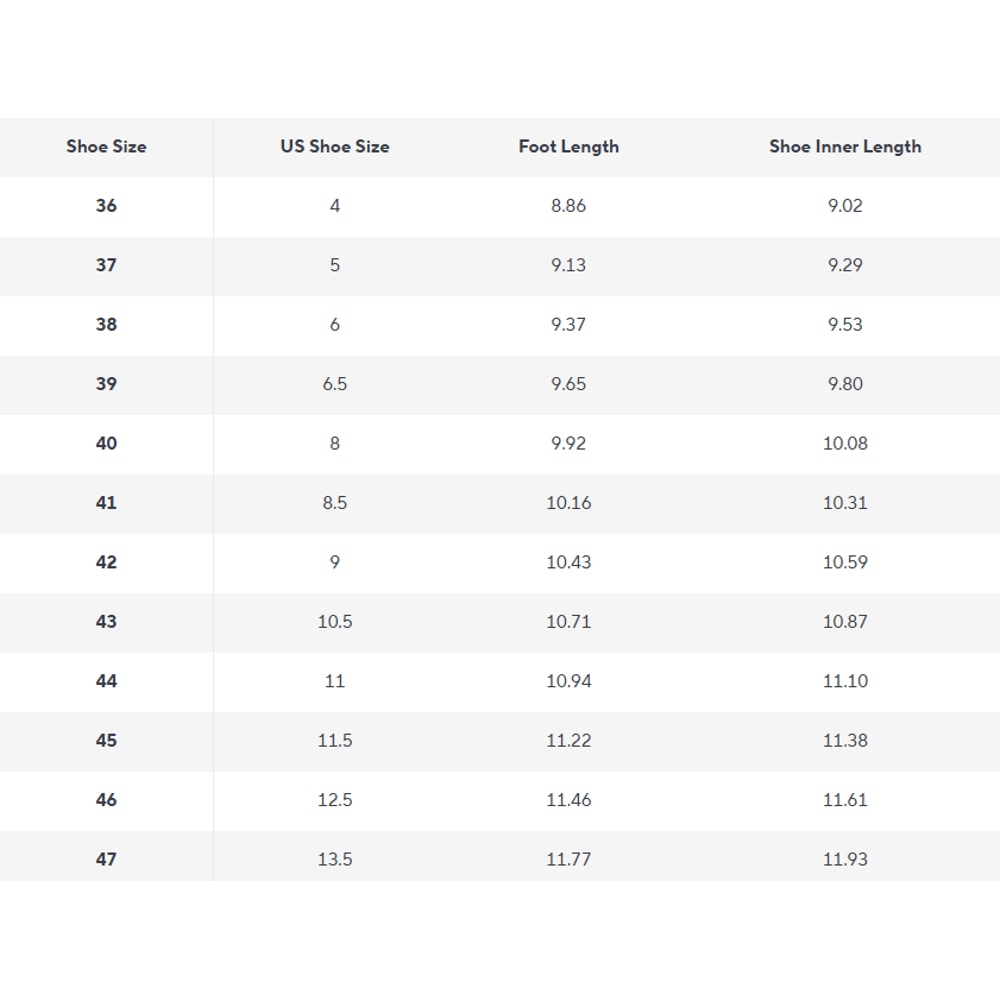The height and width of the screenshot is (1000, 1000).
Task: Select shoe size 36 row label
Action: (x=106, y=206)
